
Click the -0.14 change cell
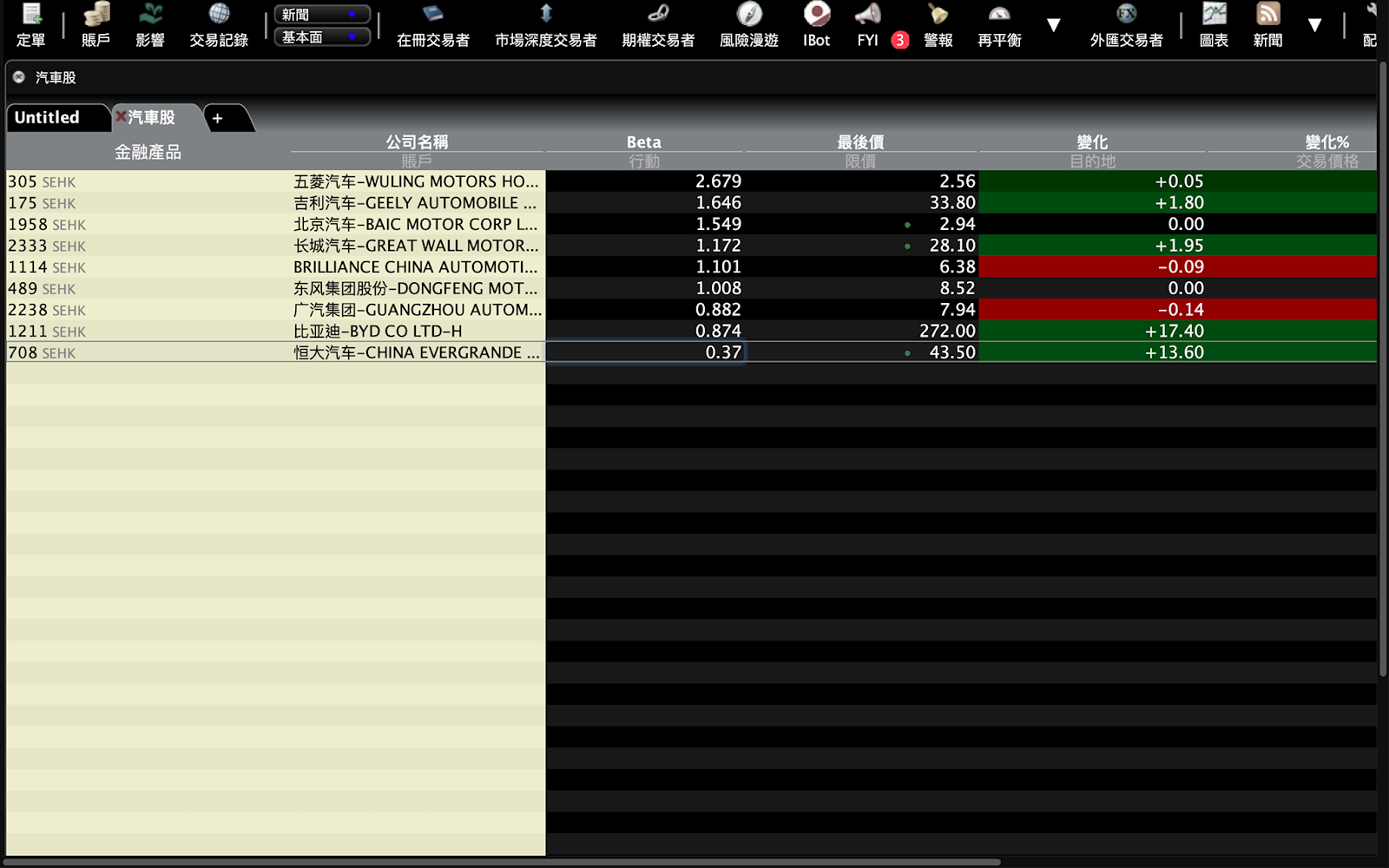[1092, 309]
